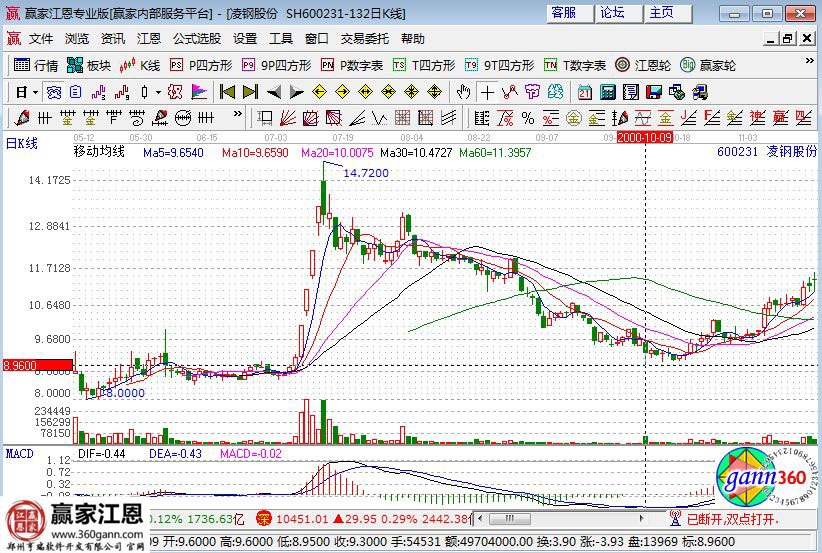Click the calculator icon in toolbar

pyautogui.click(x=606, y=92)
